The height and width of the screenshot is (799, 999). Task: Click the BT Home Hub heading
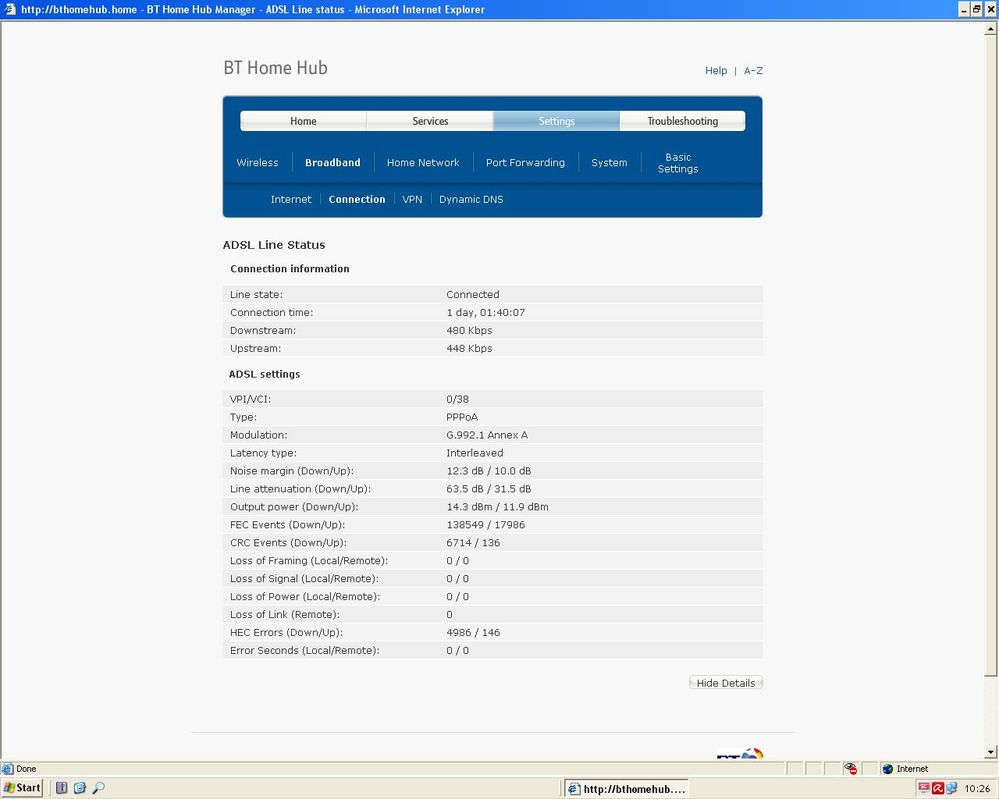(x=275, y=68)
